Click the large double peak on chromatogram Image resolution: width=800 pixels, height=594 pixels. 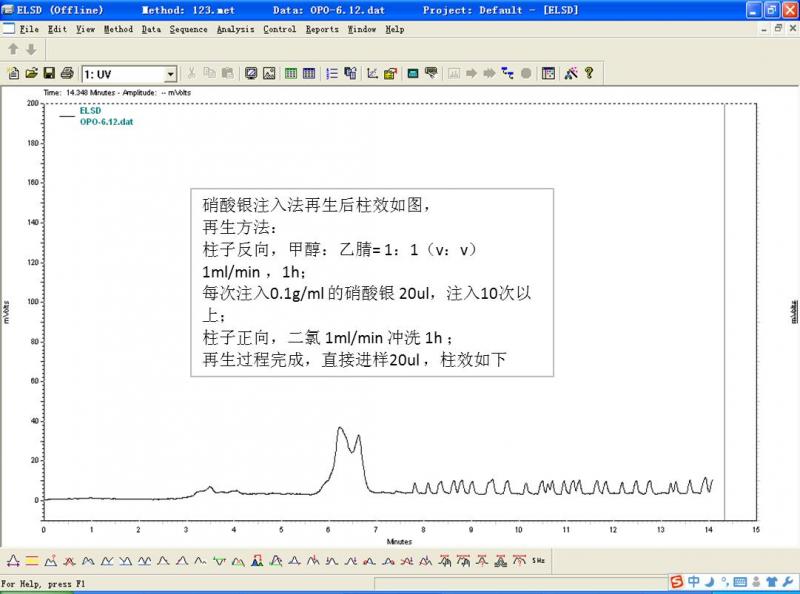coord(348,459)
